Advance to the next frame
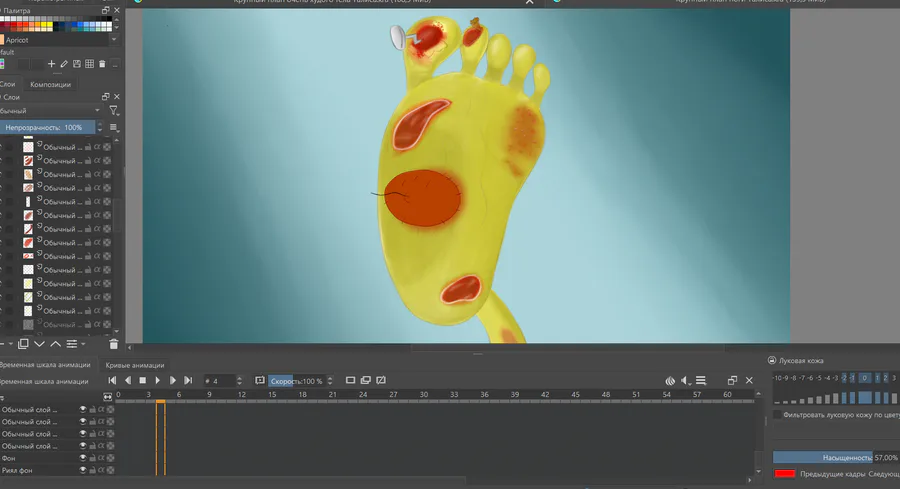This screenshot has height=489, width=900. coord(172,380)
